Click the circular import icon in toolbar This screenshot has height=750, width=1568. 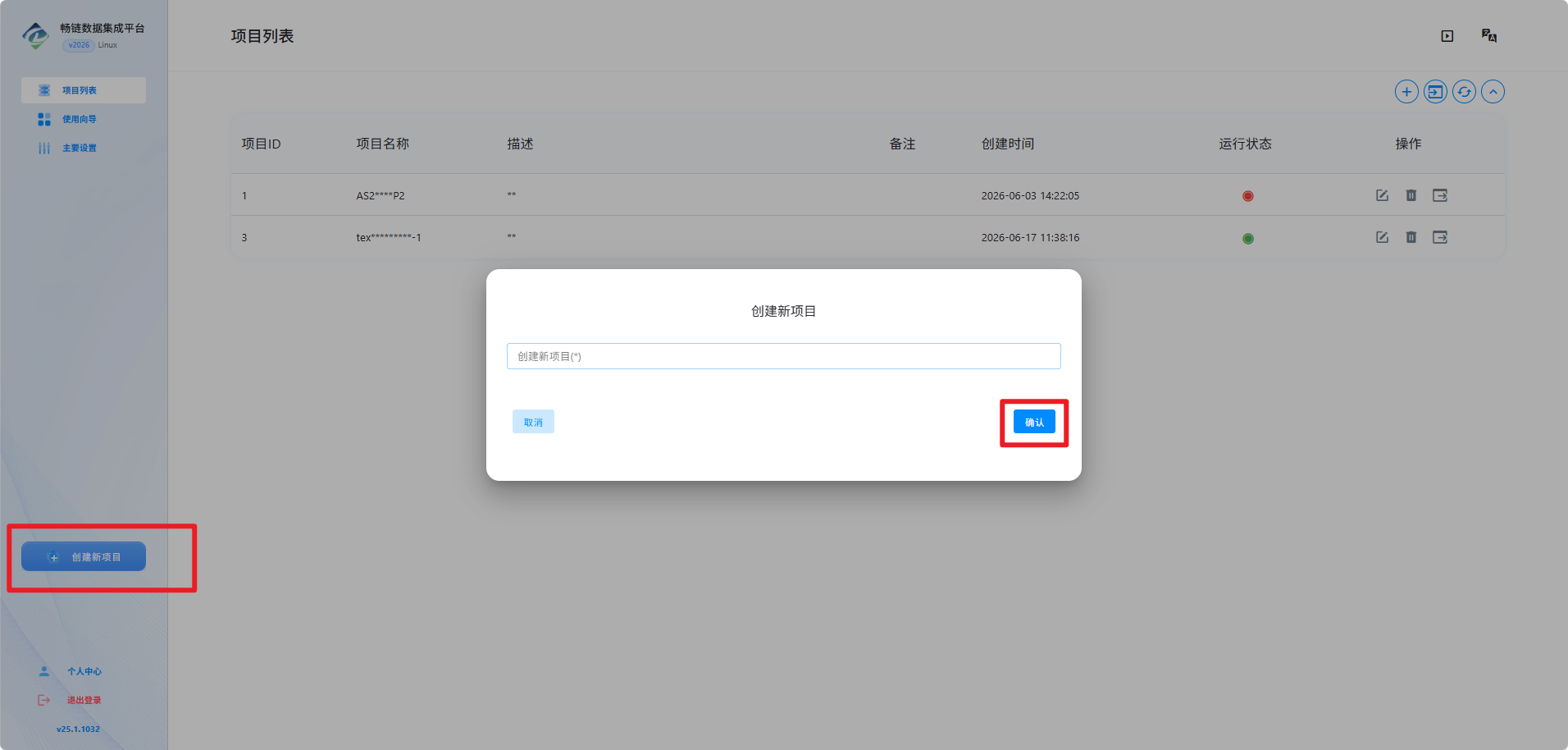[x=1435, y=92]
